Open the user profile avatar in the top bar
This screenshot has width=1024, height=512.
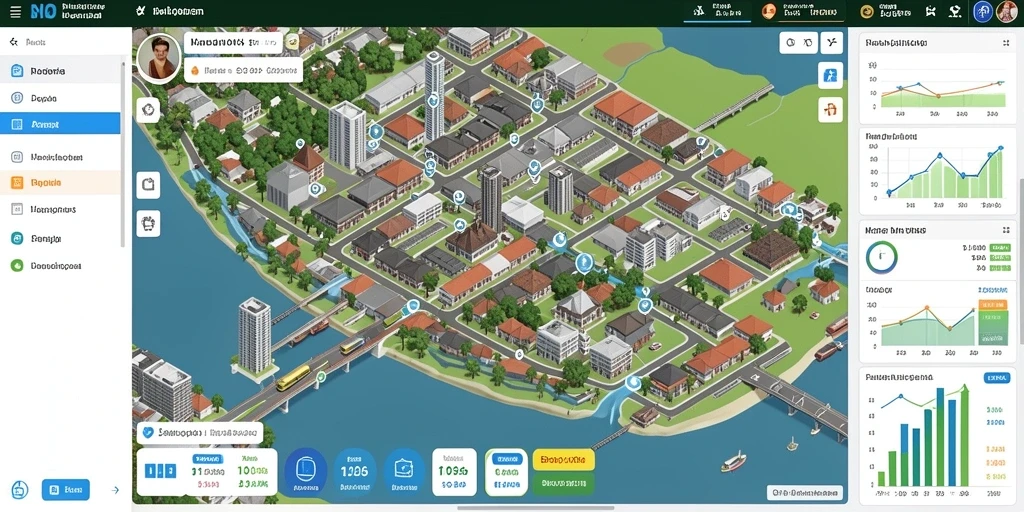coord(1008,11)
